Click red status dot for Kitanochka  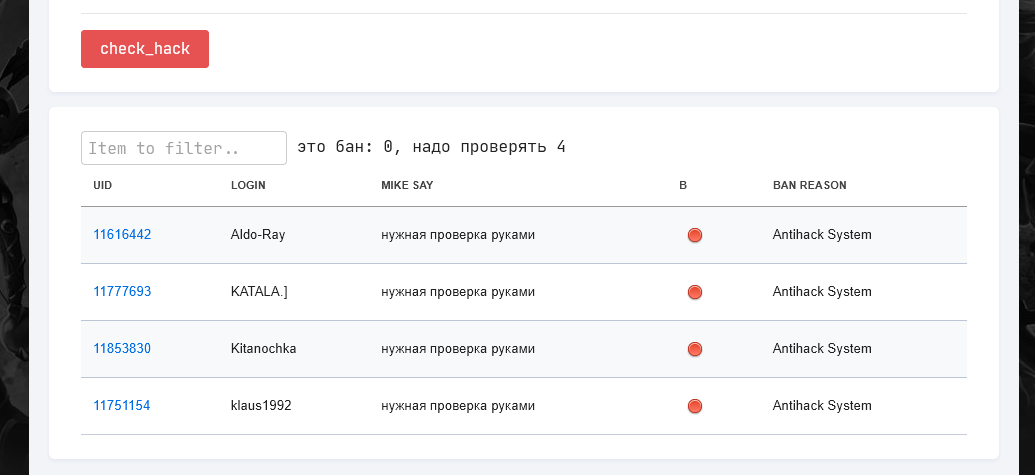(695, 350)
